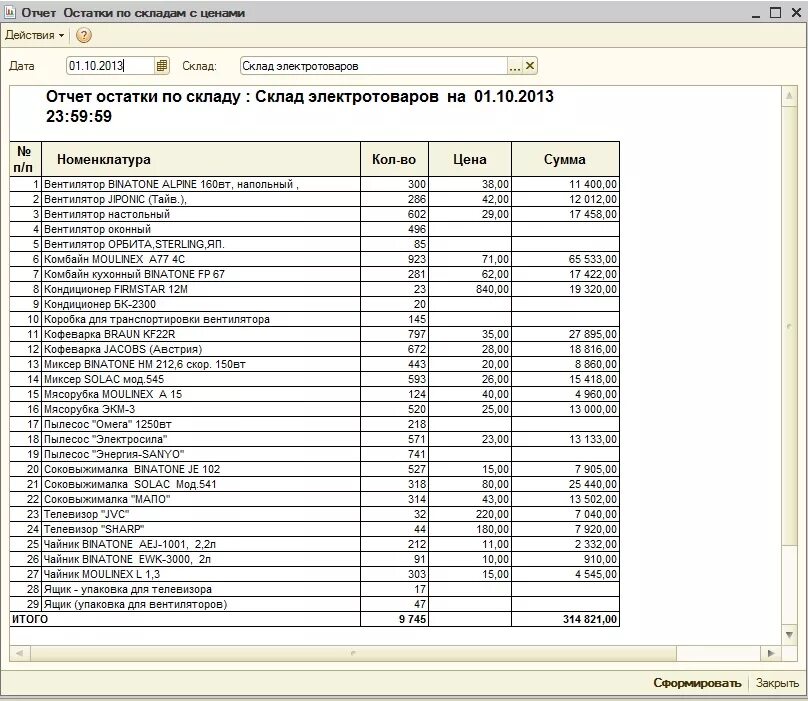Click the report window title icon
The image size is (808, 701).
[9, 12]
